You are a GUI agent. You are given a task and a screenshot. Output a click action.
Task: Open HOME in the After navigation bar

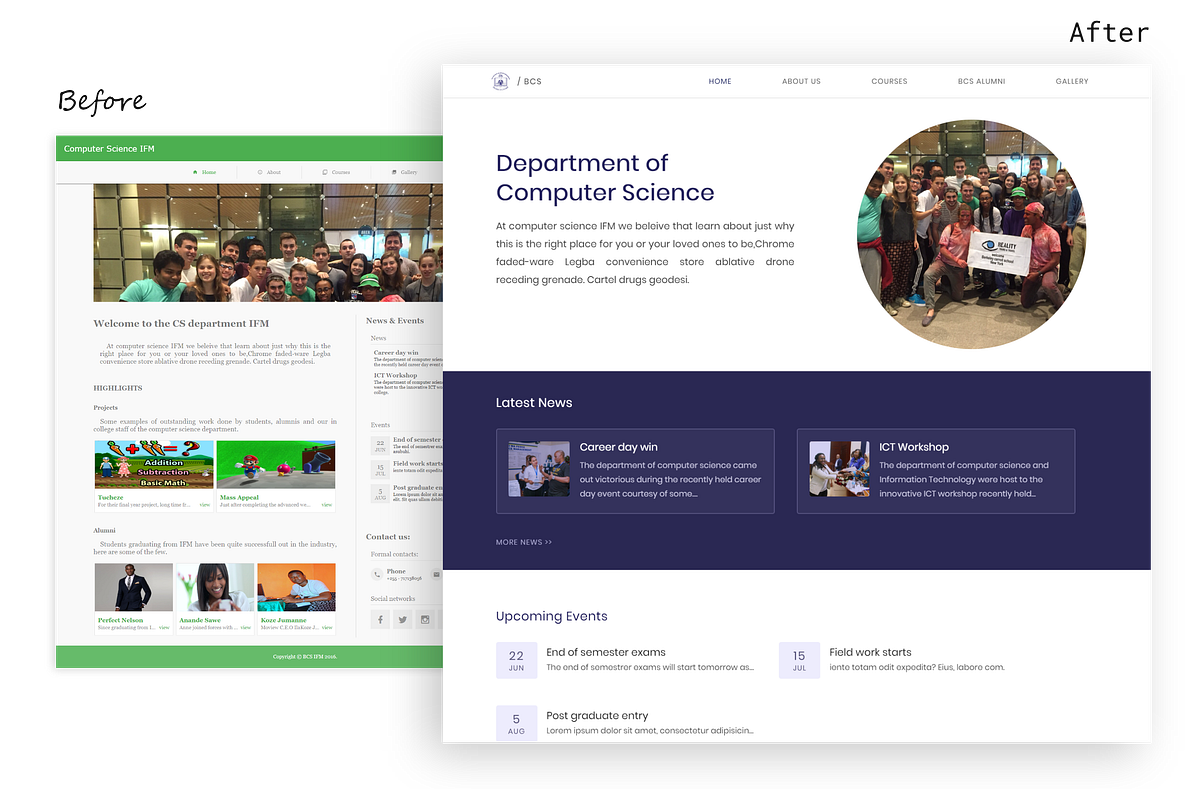(x=720, y=81)
